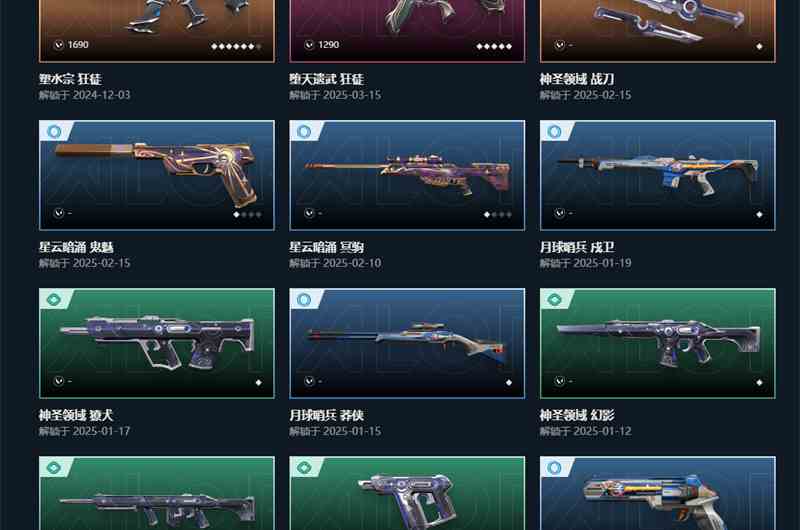Open the 月球哨兵 莽侠 sniper skin image
800x530 pixels.
407,343
